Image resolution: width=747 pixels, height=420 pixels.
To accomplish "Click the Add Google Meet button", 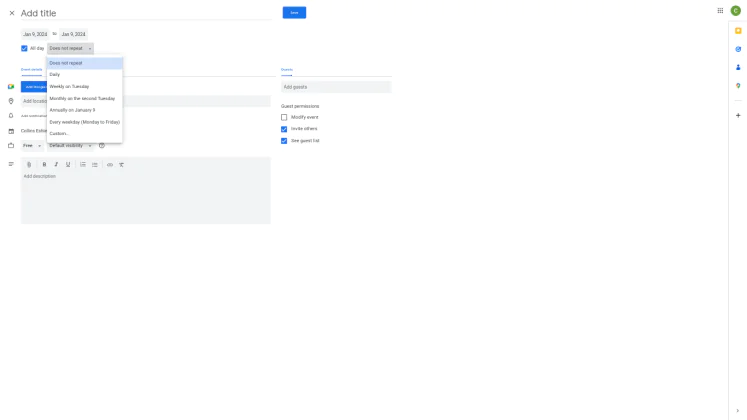I will [x=34, y=87].
